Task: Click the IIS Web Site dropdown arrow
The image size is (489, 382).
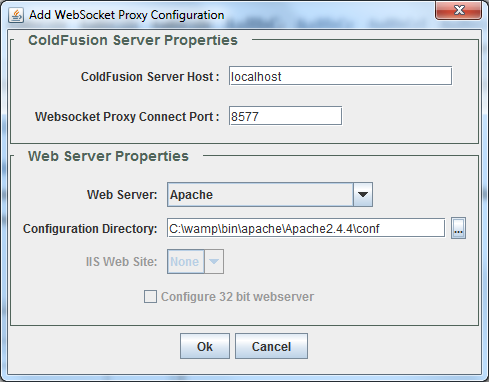Action: [x=214, y=262]
